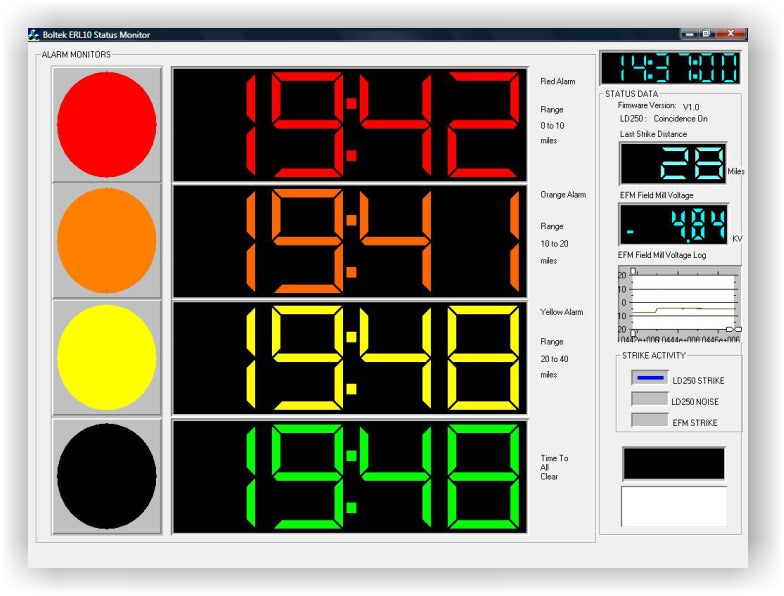Click the green Time To All Clear display

(x=350, y=475)
